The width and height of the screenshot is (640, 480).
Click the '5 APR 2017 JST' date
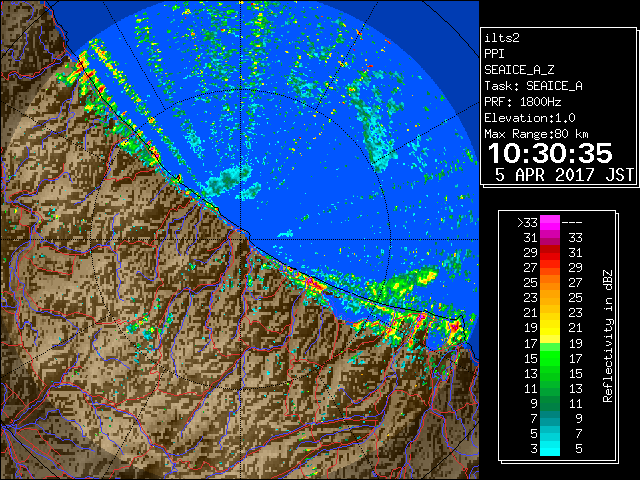564,175
